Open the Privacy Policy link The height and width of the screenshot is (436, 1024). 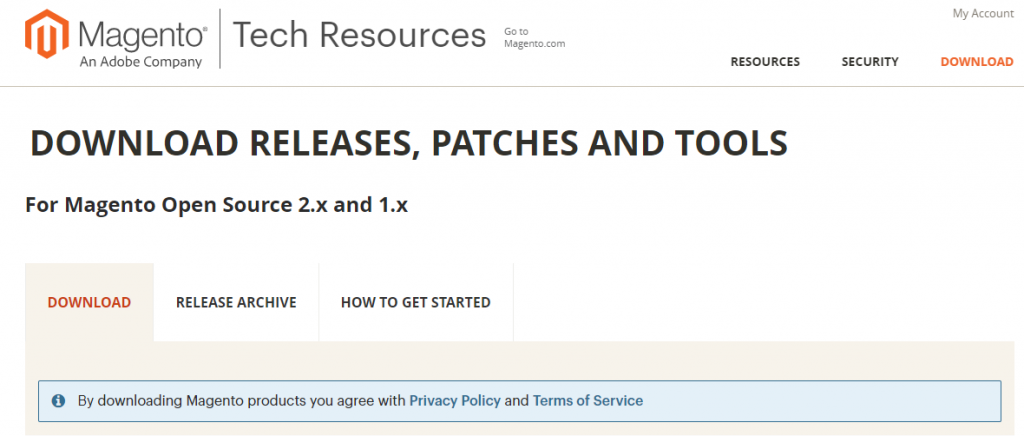(x=455, y=400)
